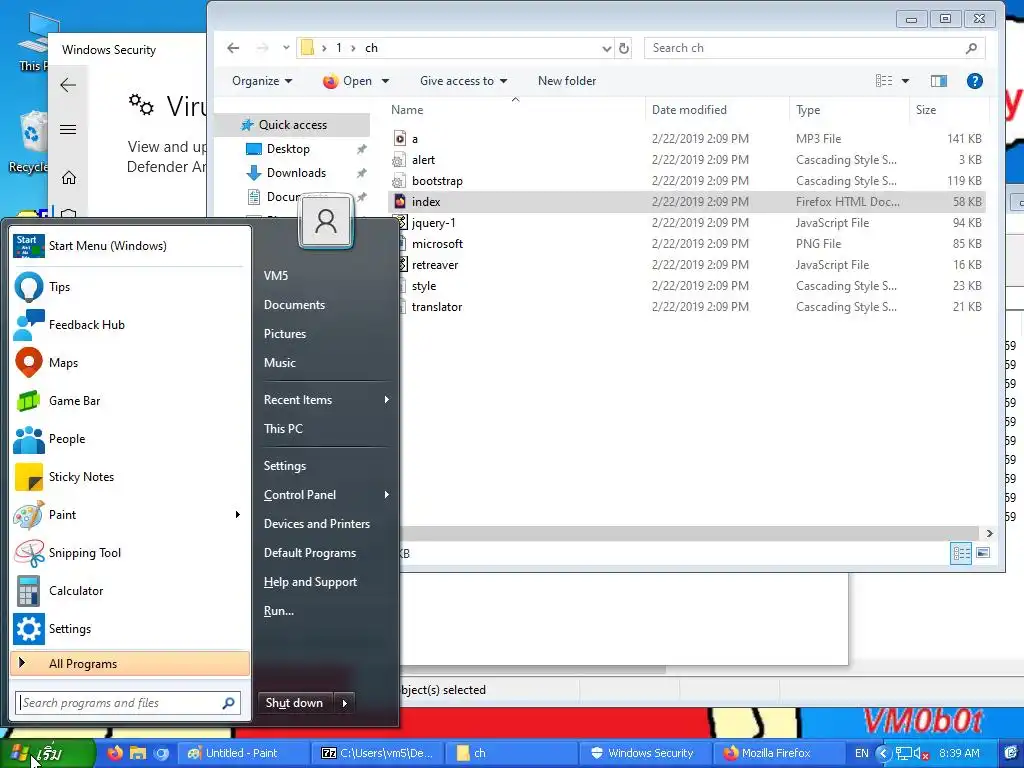Refresh the ch folder view
Viewport: 1024px width, 768px height.
click(x=624, y=48)
